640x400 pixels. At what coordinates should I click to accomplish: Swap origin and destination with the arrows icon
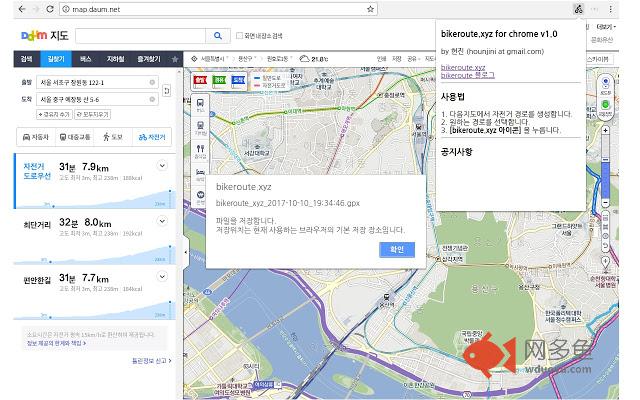[x=167, y=90]
